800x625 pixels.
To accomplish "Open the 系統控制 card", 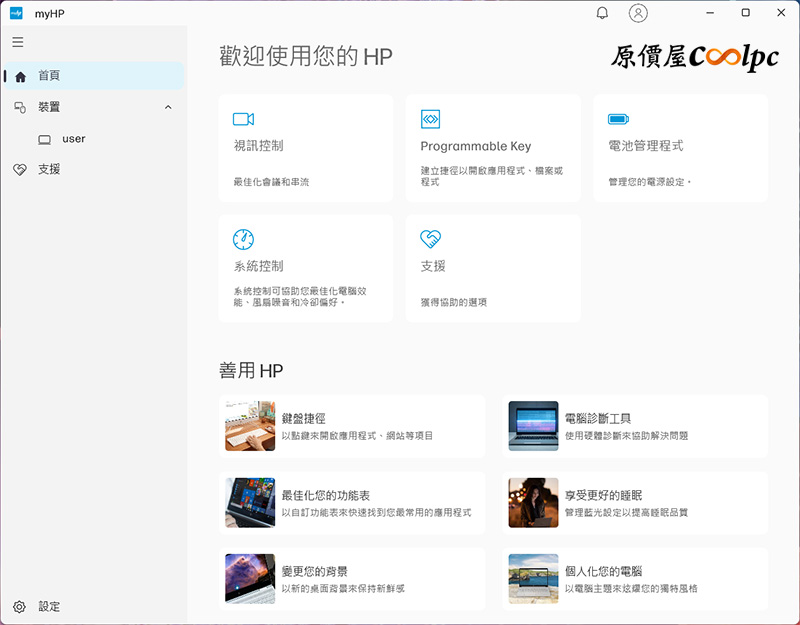I will coord(306,268).
